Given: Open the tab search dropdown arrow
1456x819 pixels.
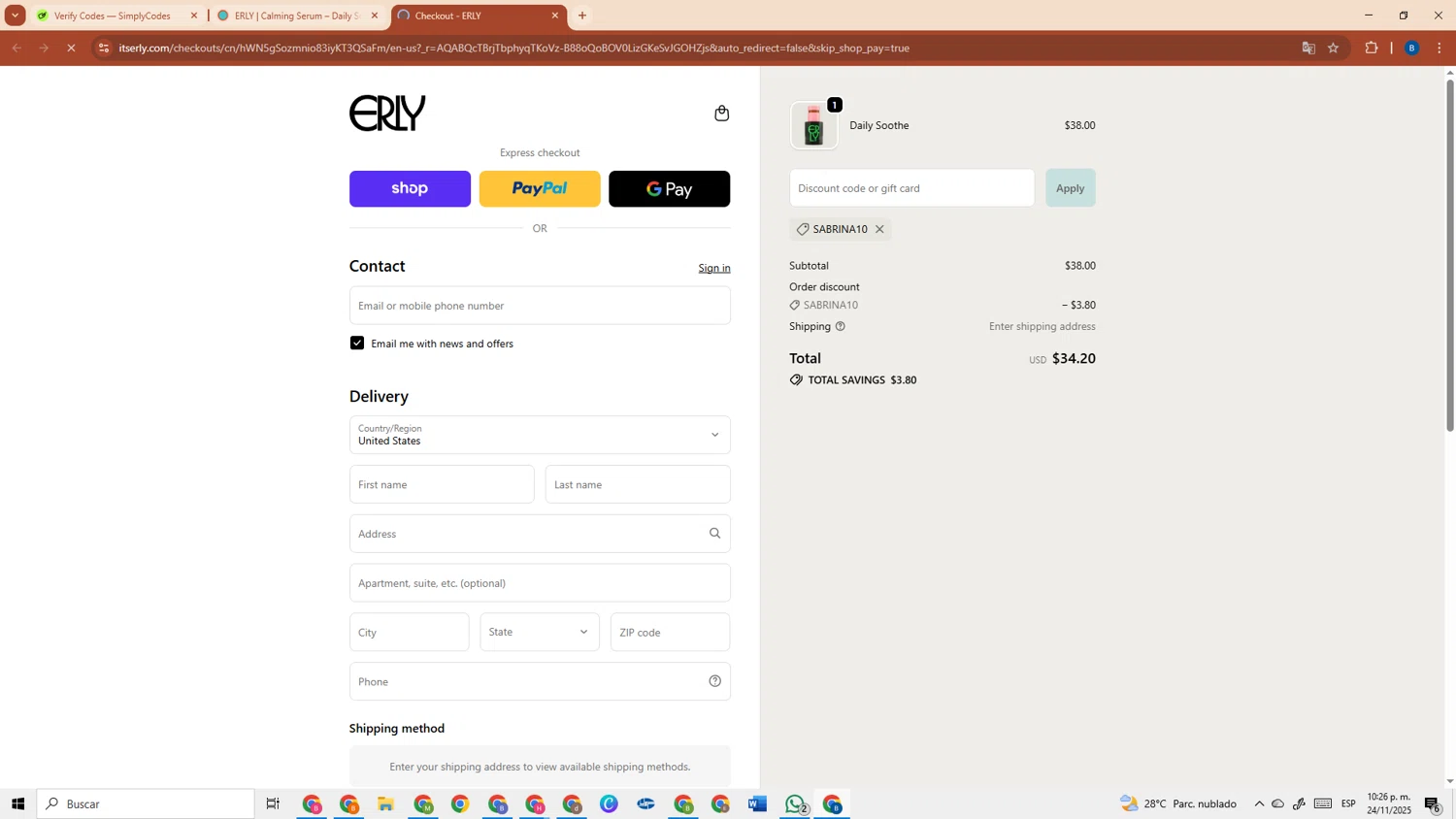Looking at the screenshot, I should 15,16.
